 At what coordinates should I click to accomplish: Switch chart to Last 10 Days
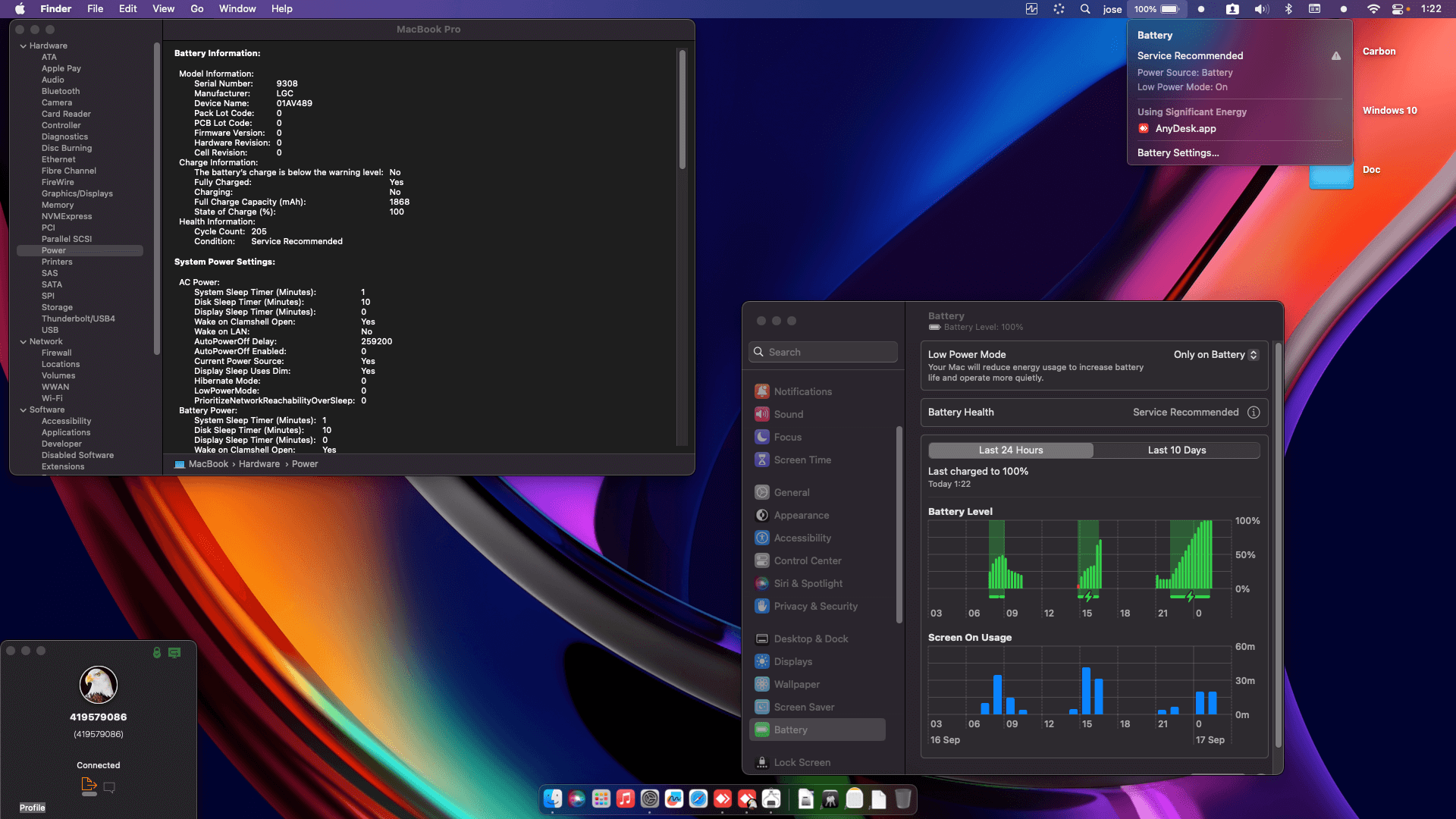point(1176,450)
